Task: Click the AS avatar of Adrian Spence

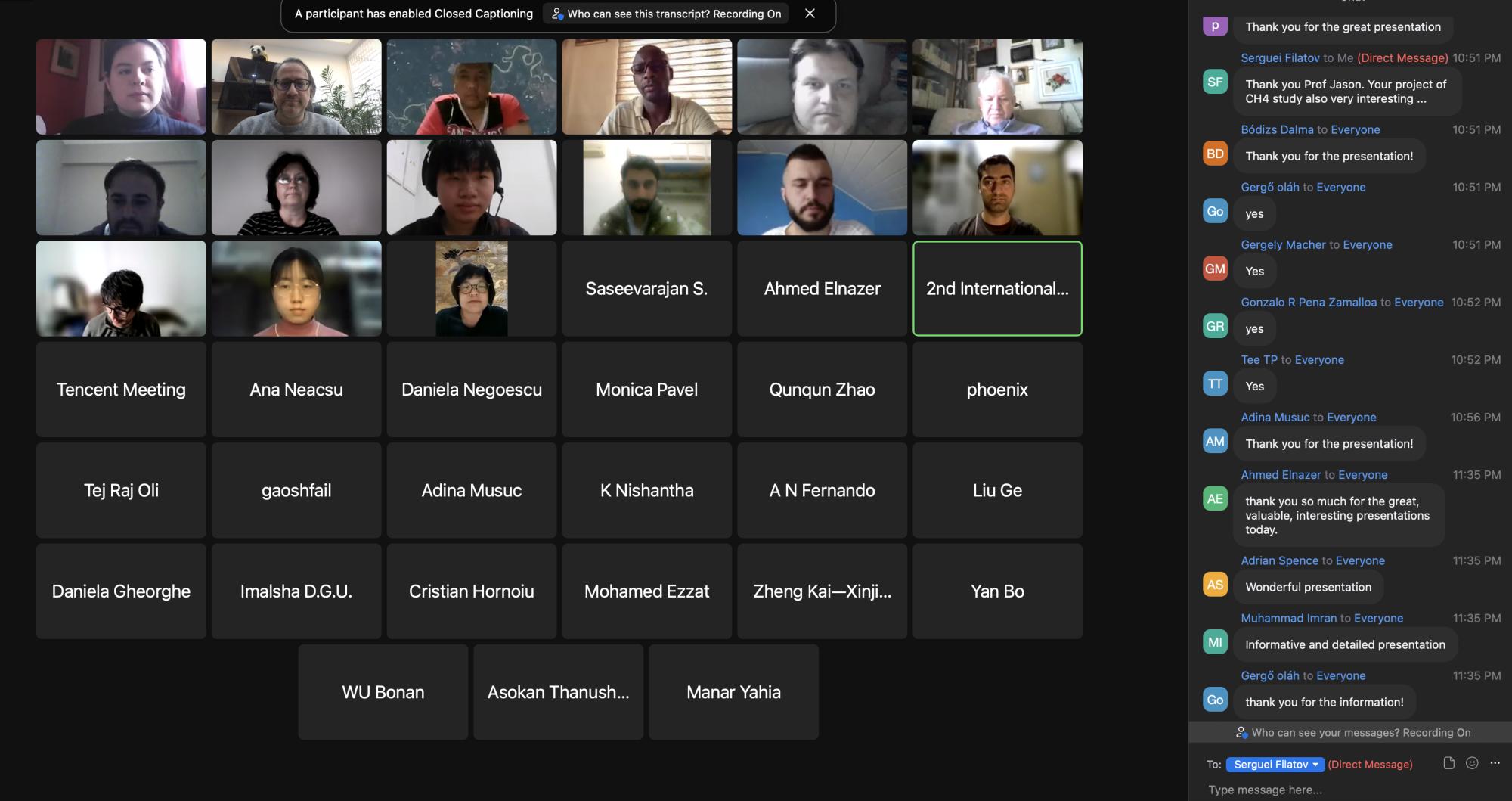Action: 1215,585
